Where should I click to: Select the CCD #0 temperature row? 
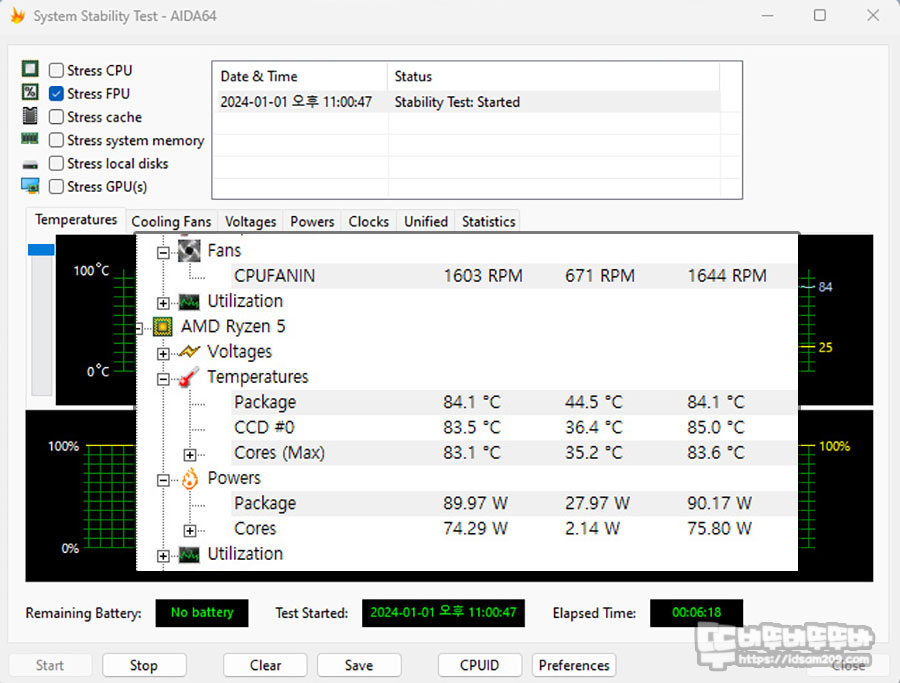click(514, 428)
